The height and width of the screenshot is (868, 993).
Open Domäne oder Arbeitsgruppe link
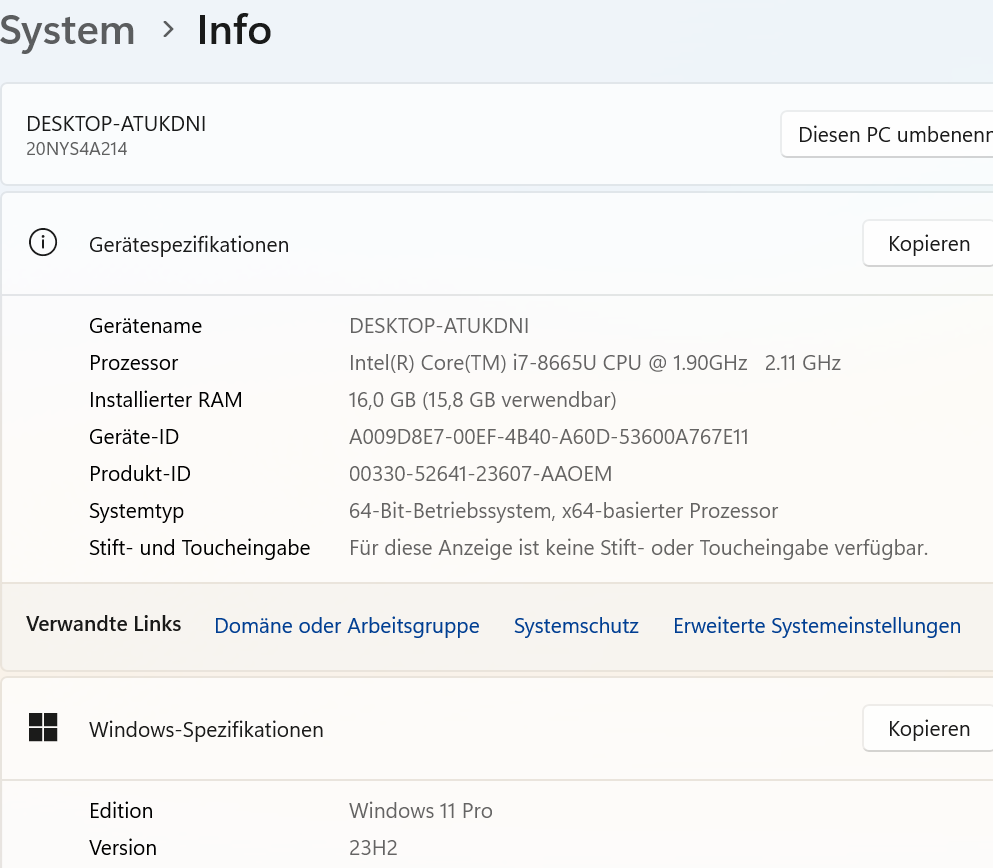click(346, 626)
